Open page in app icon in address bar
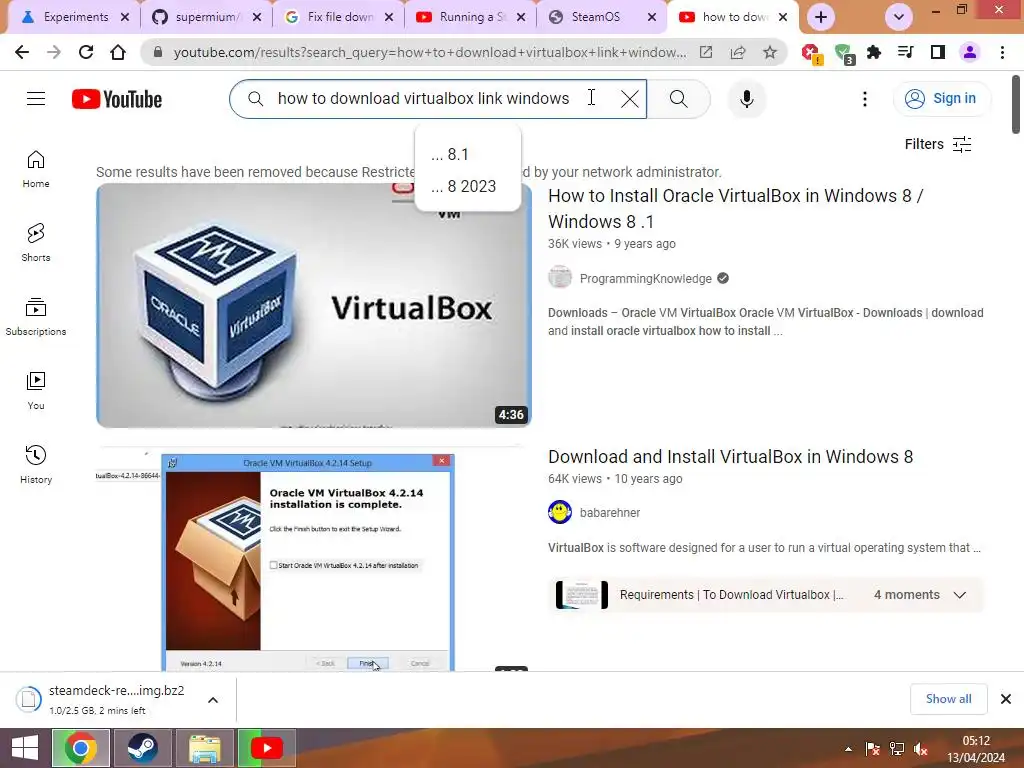 (x=706, y=52)
